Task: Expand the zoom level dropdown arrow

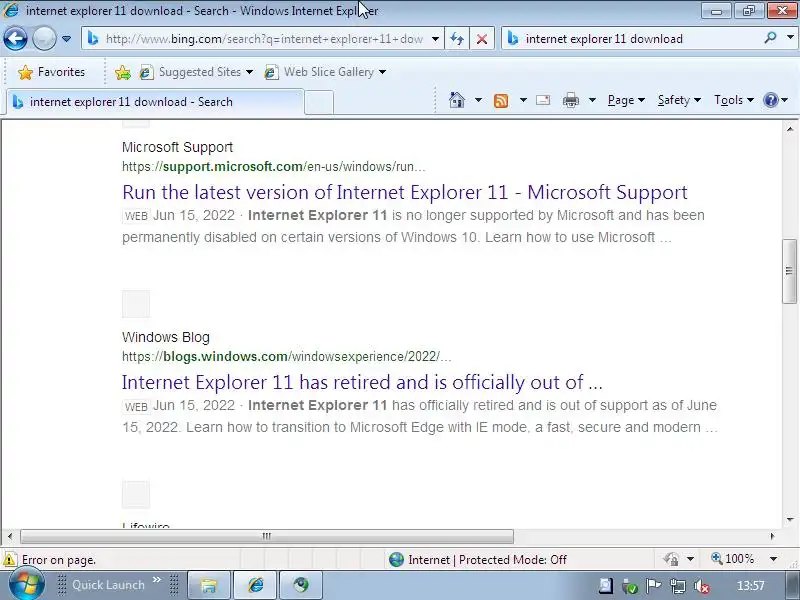Action: (x=773, y=559)
